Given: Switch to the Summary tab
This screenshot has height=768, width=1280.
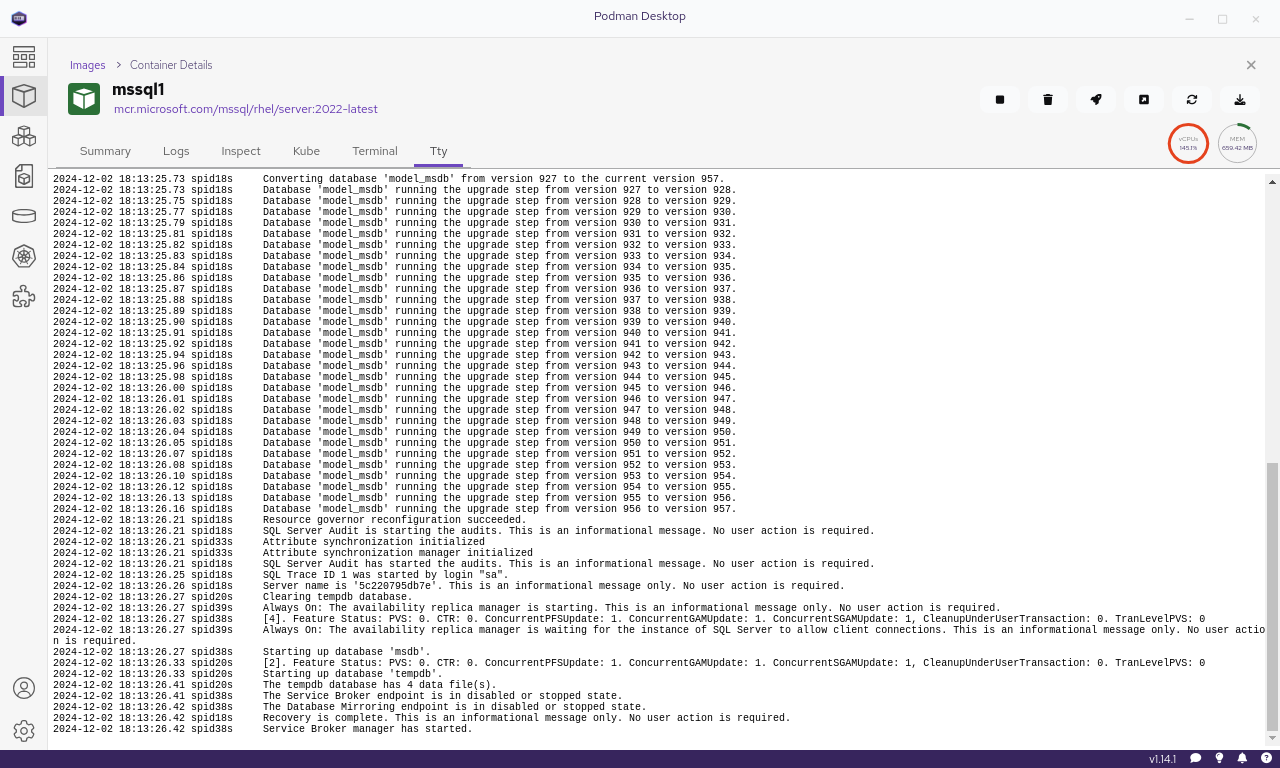Looking at the screenshot, I should [x=105, y=151].
